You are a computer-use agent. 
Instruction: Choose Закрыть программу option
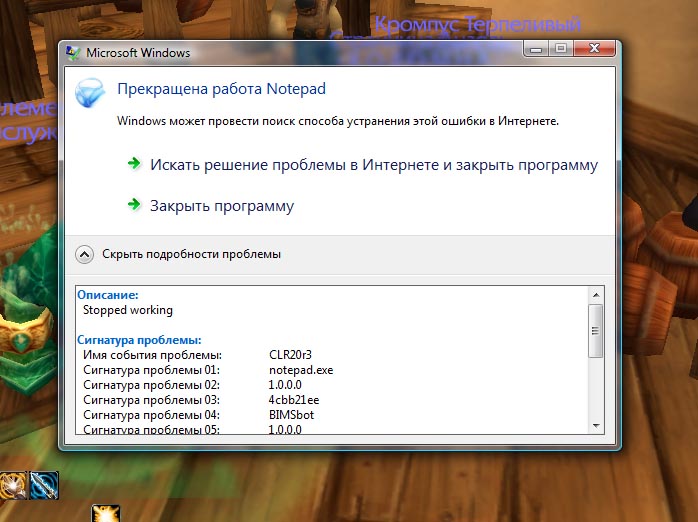(x=222, y=206)
